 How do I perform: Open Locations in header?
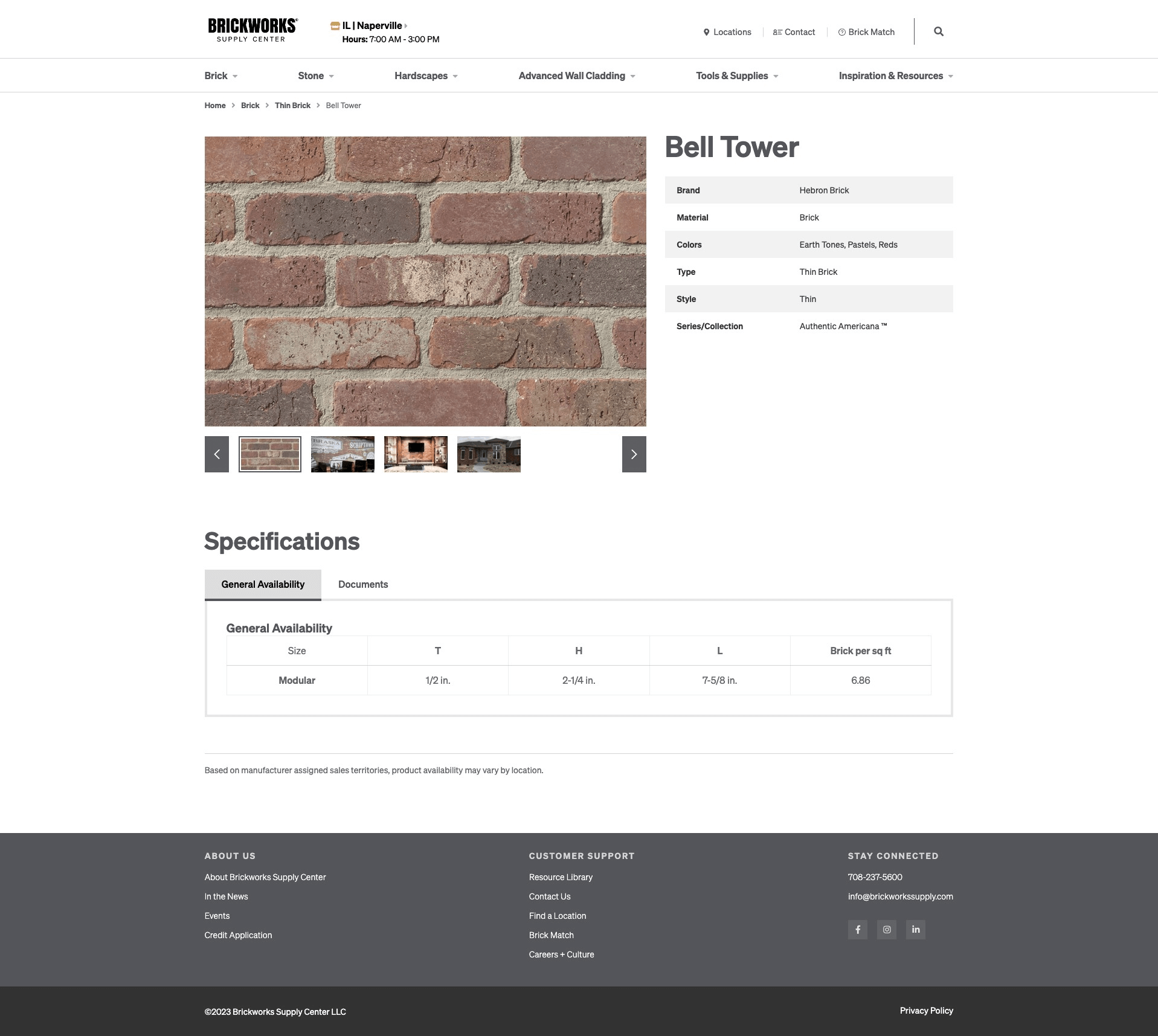click(x=727, y=32)
